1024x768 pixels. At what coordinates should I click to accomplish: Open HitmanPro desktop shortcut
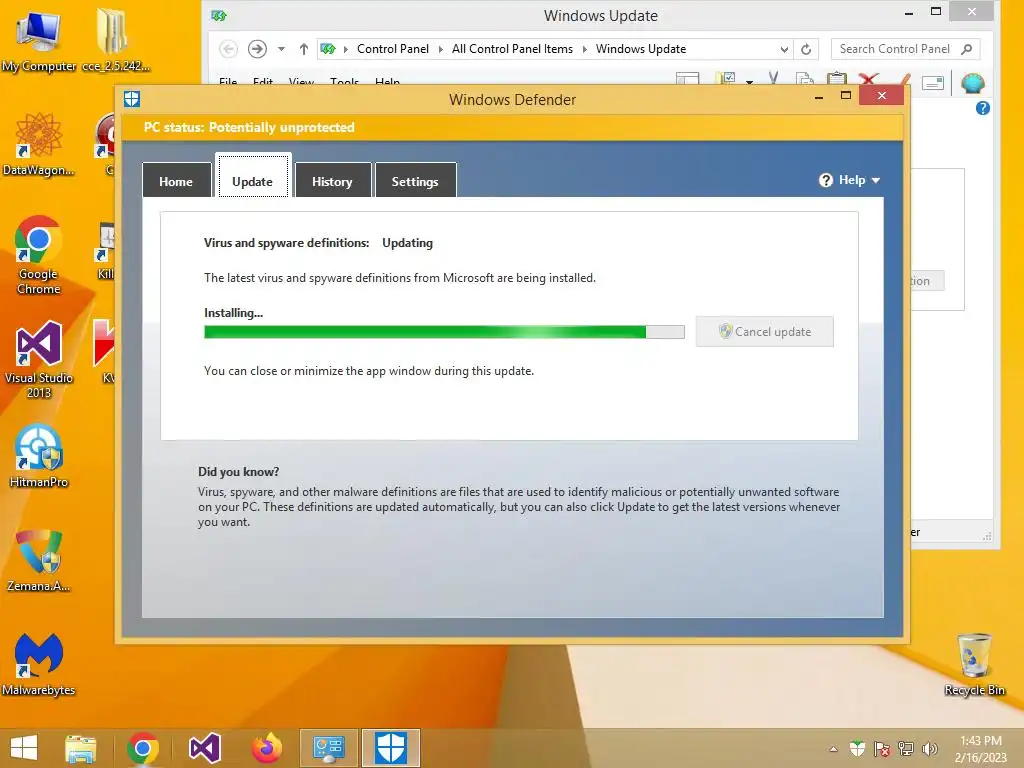point(39,456)
